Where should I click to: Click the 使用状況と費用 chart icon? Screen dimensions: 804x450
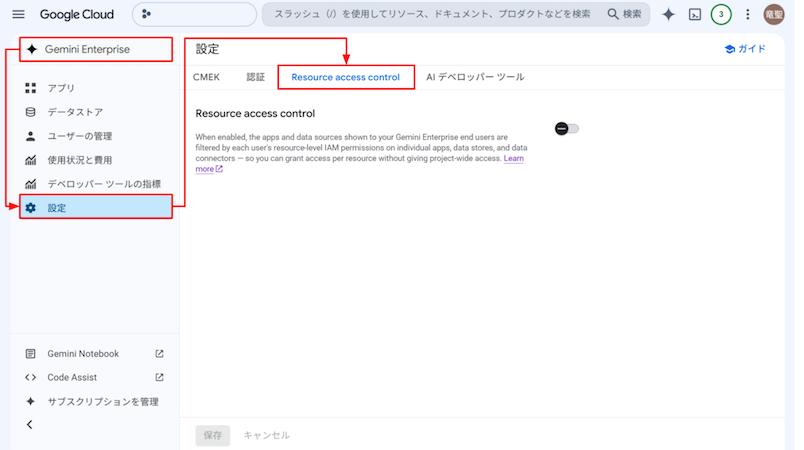31,160
